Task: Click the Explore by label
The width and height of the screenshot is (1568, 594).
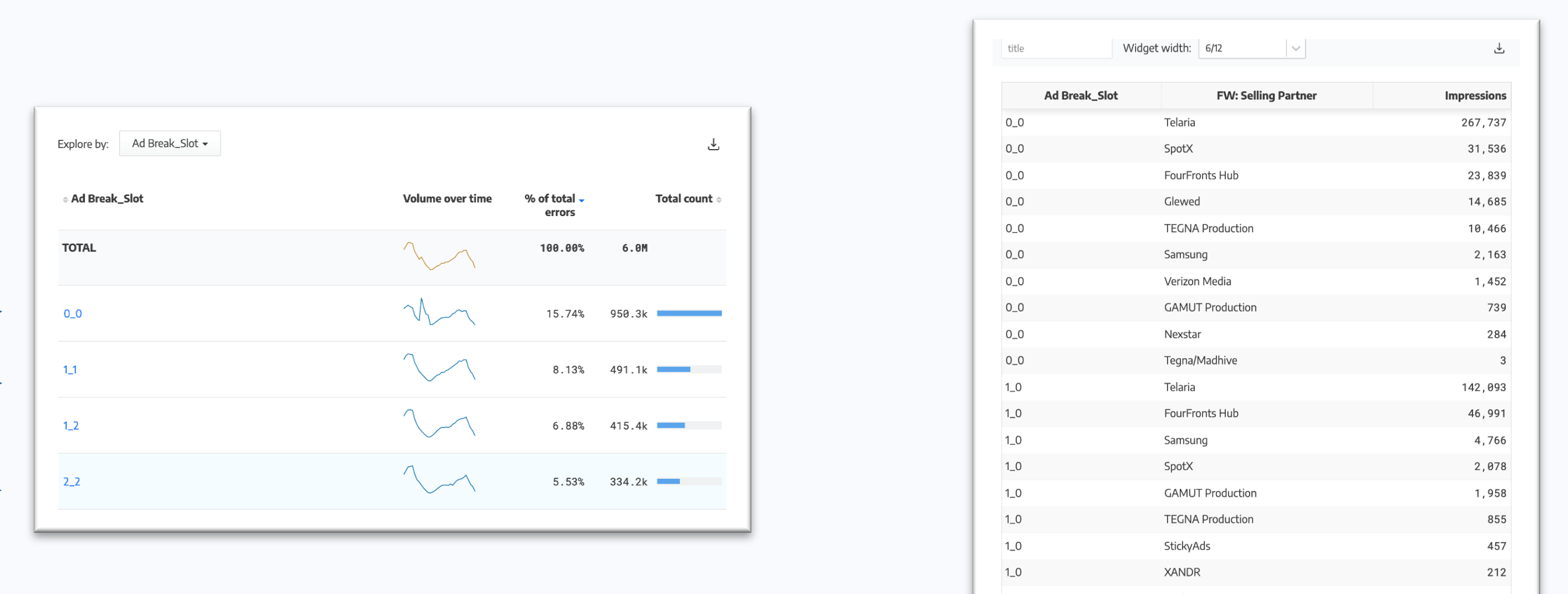Action: click(83, 144)
